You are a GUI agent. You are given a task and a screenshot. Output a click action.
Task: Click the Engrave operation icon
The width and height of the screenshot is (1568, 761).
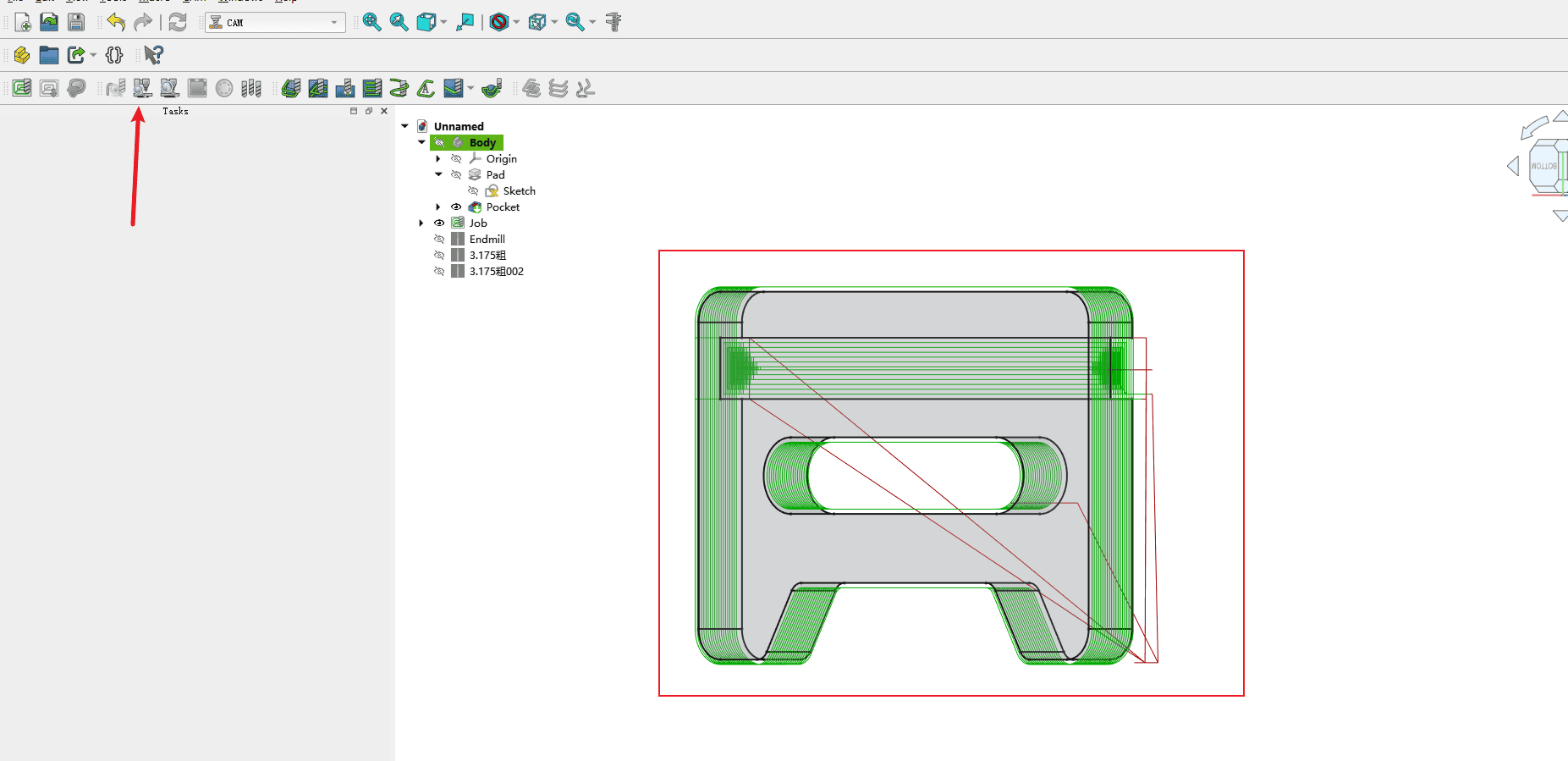pyautogui.click(x=426, y=88)
